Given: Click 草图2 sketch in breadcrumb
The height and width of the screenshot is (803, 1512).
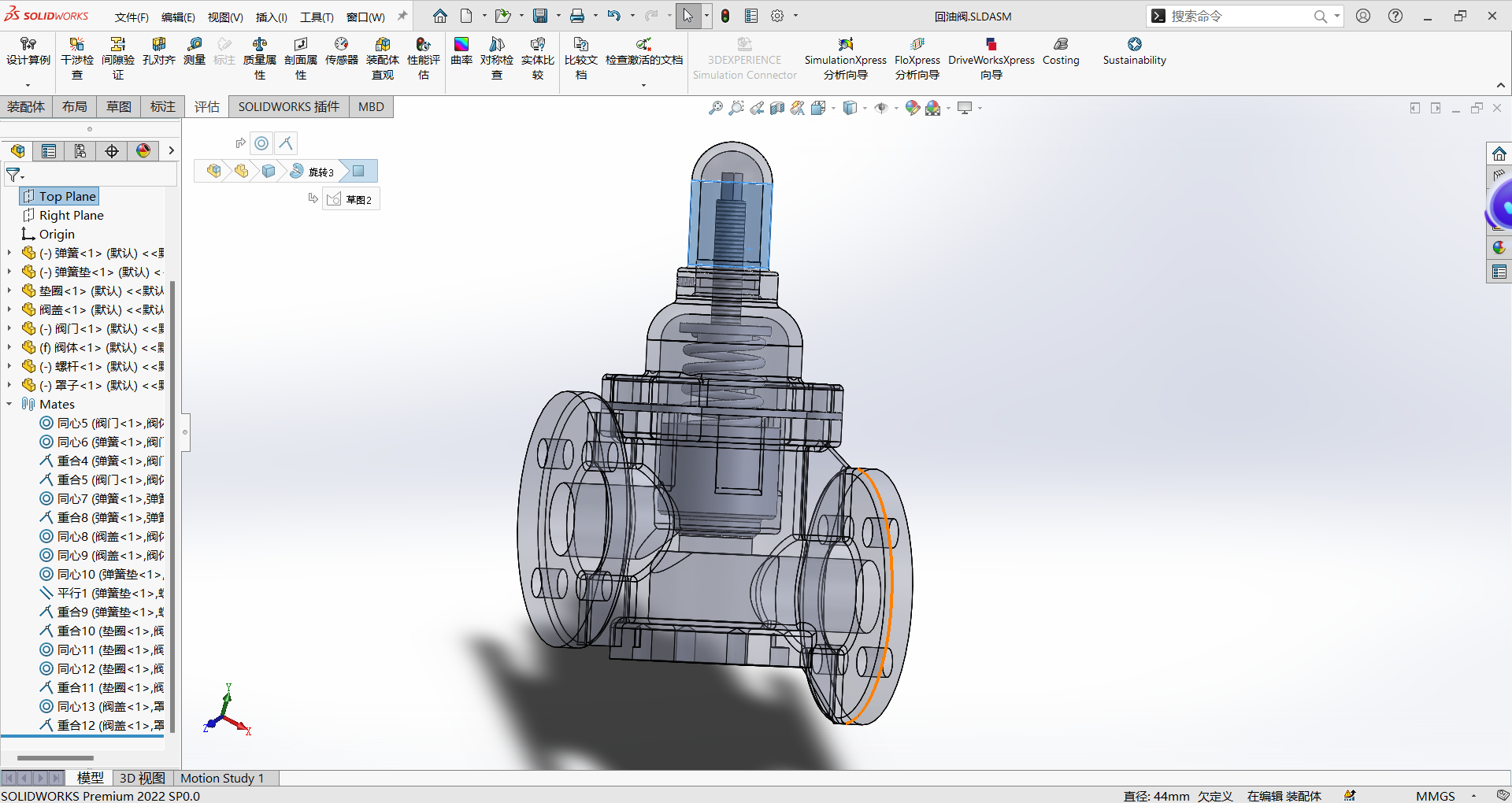Looking at the screenshot, I should (350, 199).
